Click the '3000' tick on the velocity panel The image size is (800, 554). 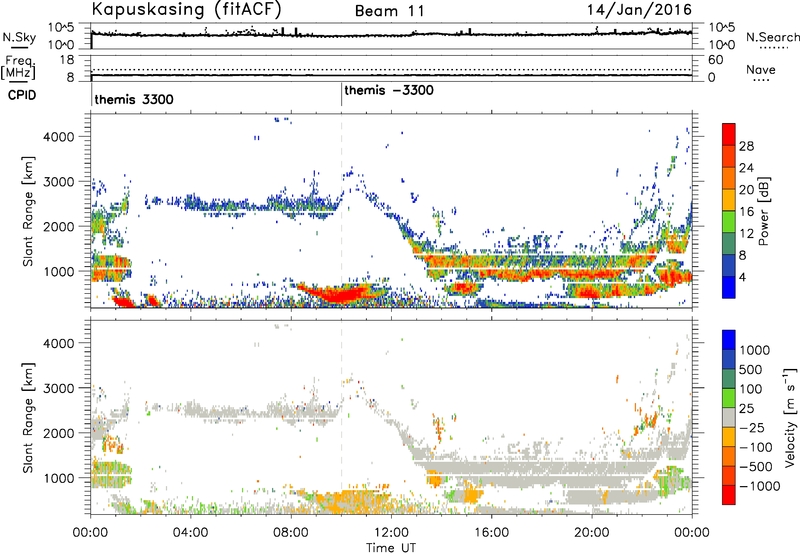coord(59,388)
